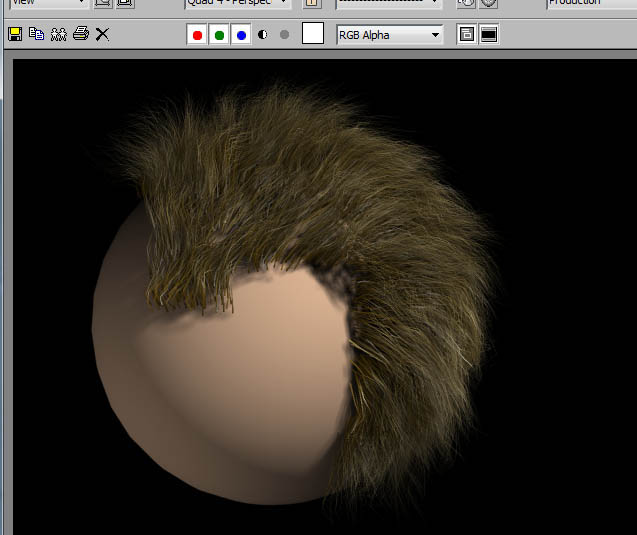637x535 pixels.
Task: Toggle monochrome display with the gray circle
Action: (284, 35)
